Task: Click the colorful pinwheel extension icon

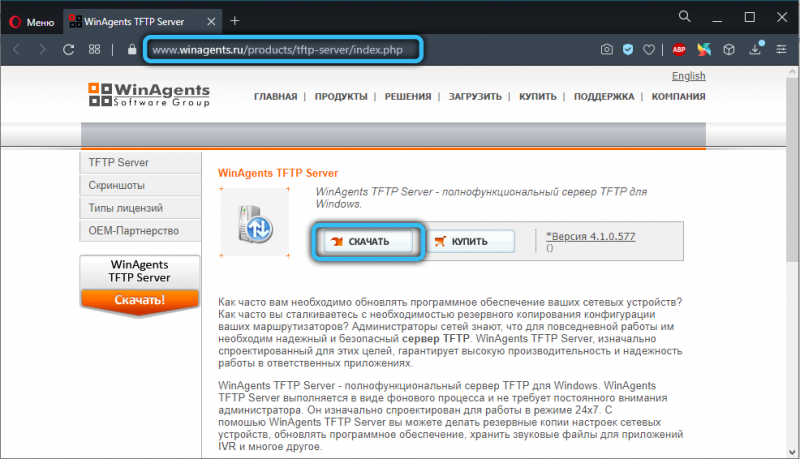Action: point(704,49)
